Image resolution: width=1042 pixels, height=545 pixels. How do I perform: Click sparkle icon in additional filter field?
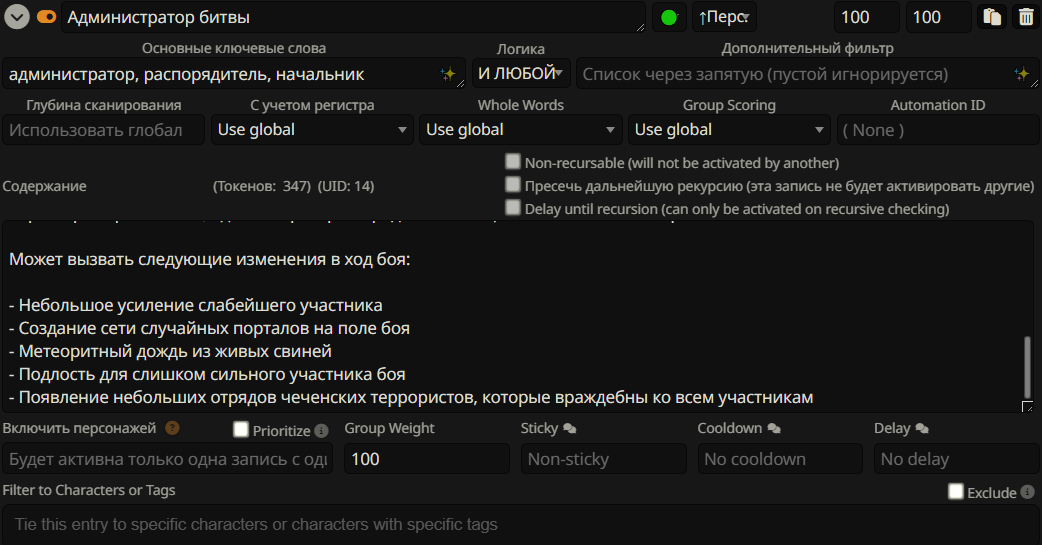[1022, 74]
